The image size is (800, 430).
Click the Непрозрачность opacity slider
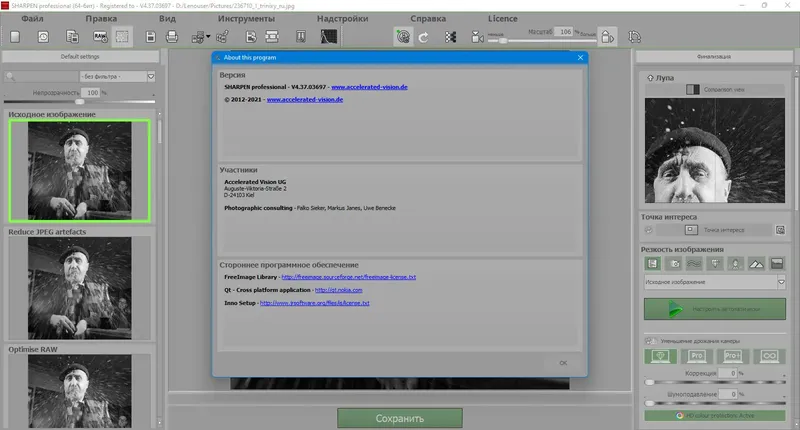pos(79,102)
